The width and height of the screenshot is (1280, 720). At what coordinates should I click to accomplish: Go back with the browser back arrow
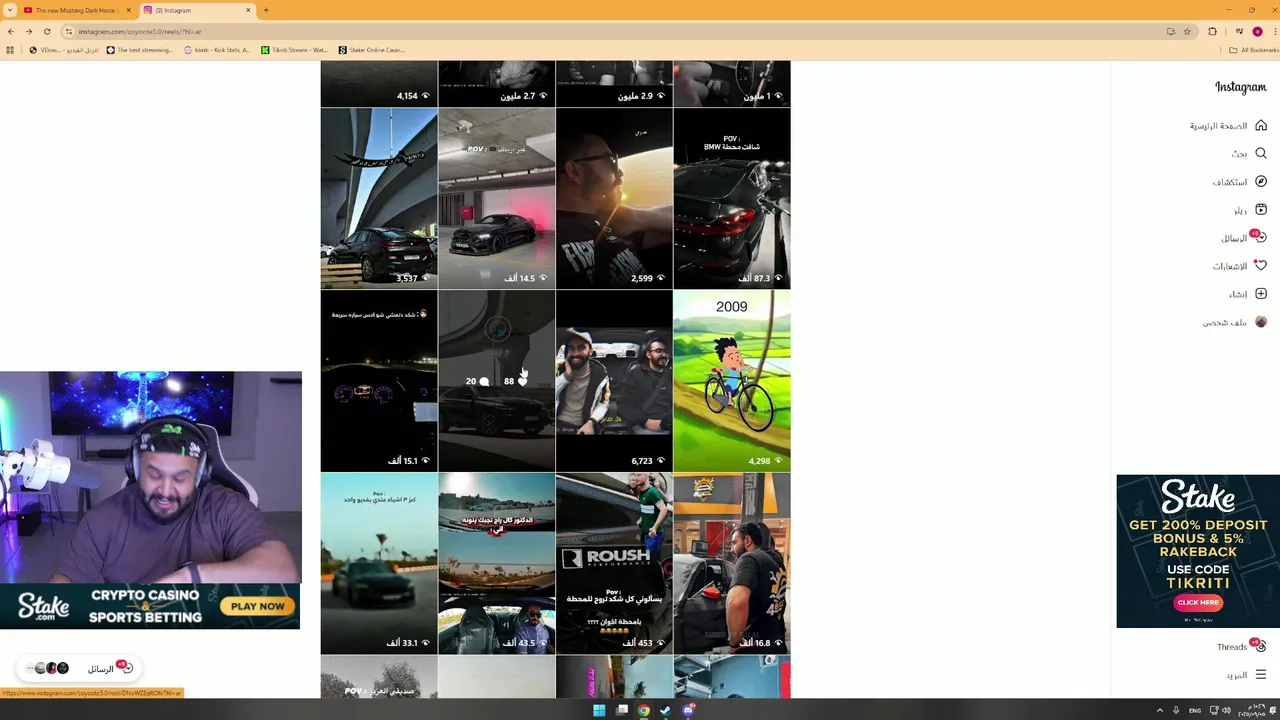pyautogui.click(x=11, y=31)
